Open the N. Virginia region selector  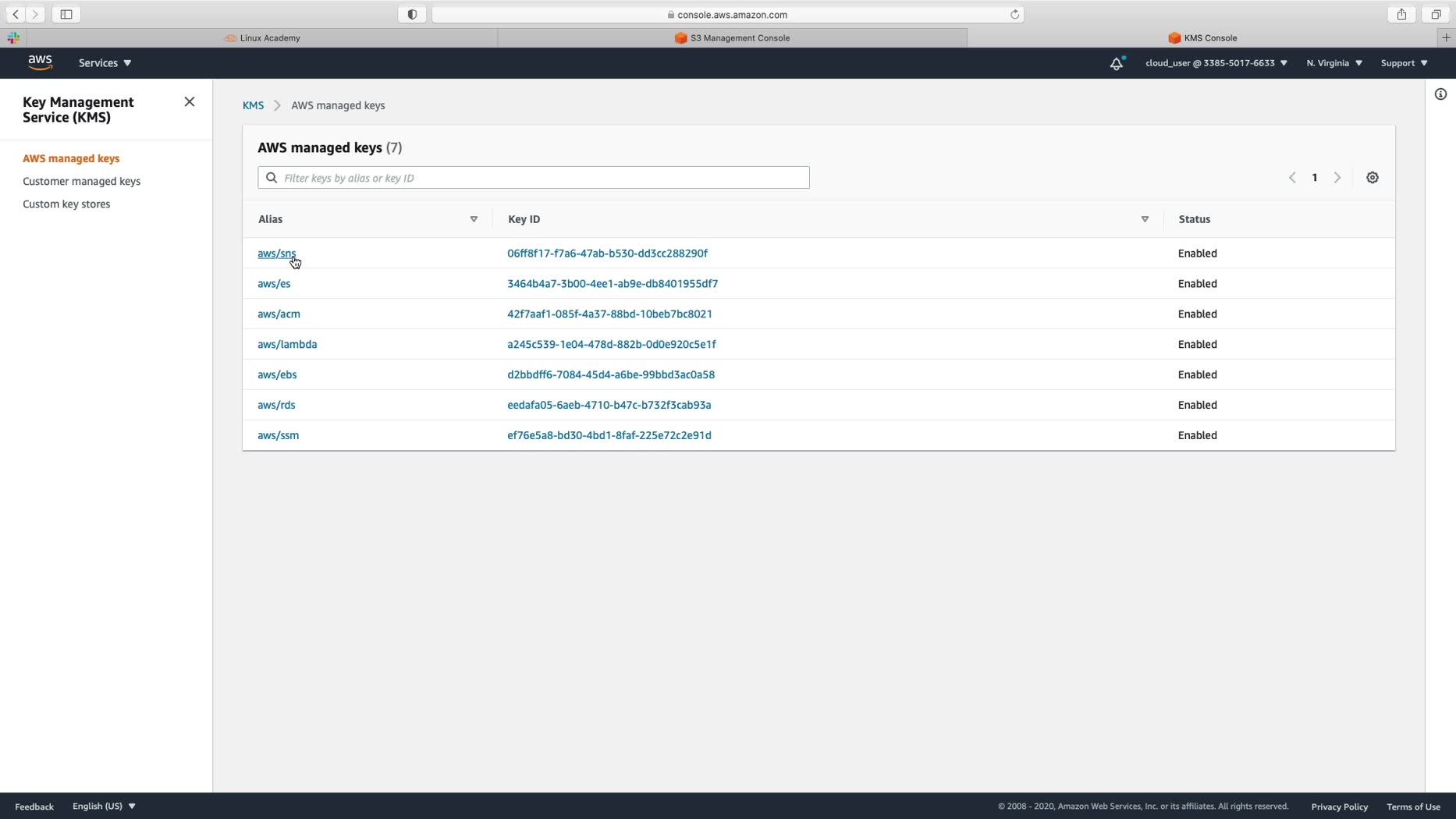click(1334, 63)
